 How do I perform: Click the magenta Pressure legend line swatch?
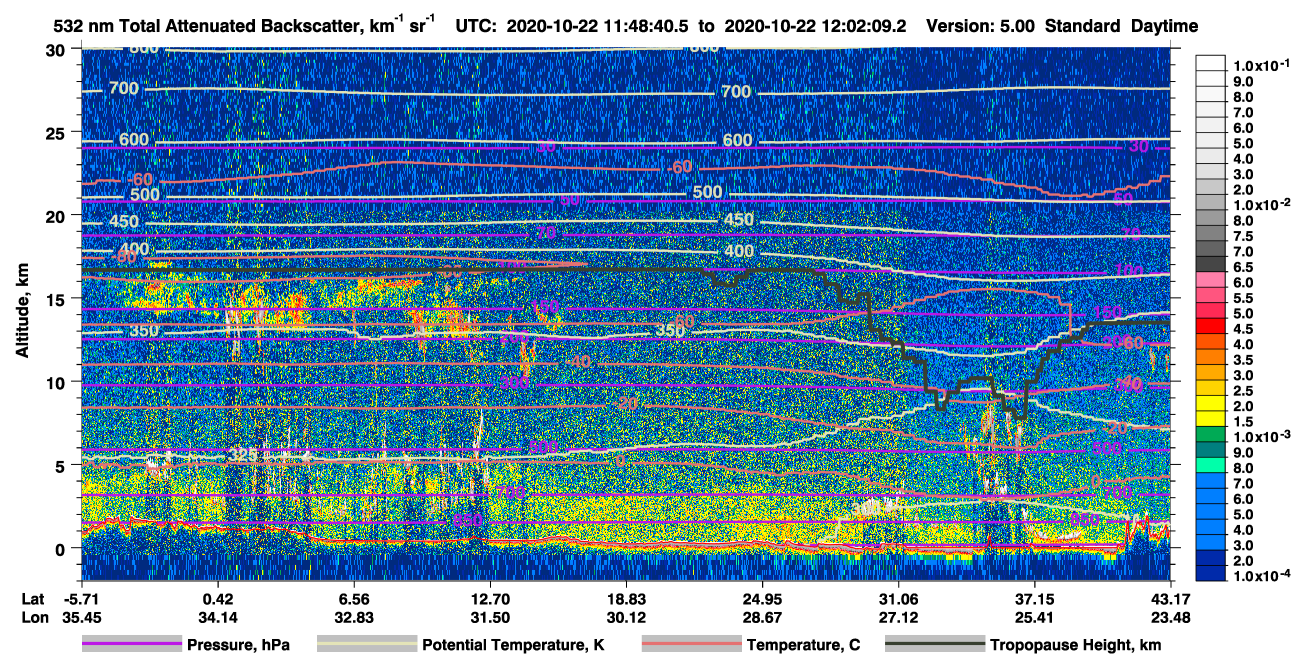(x=131, y=645)
